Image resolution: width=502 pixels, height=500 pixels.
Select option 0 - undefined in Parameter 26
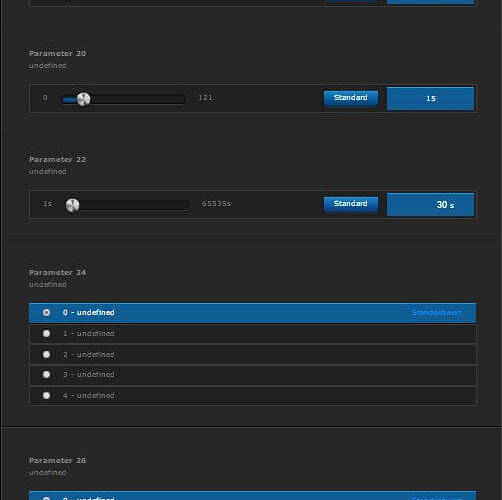(252, 496)
